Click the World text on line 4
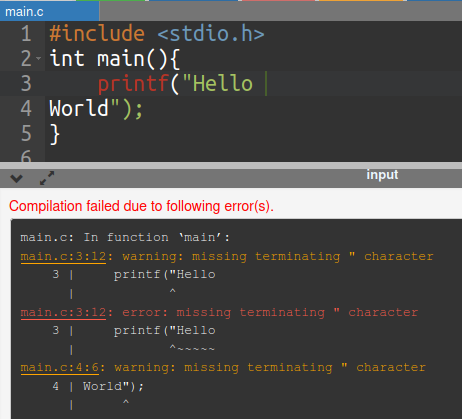The width and height of the screenshot is (462, 419). [x=79, y=108]
